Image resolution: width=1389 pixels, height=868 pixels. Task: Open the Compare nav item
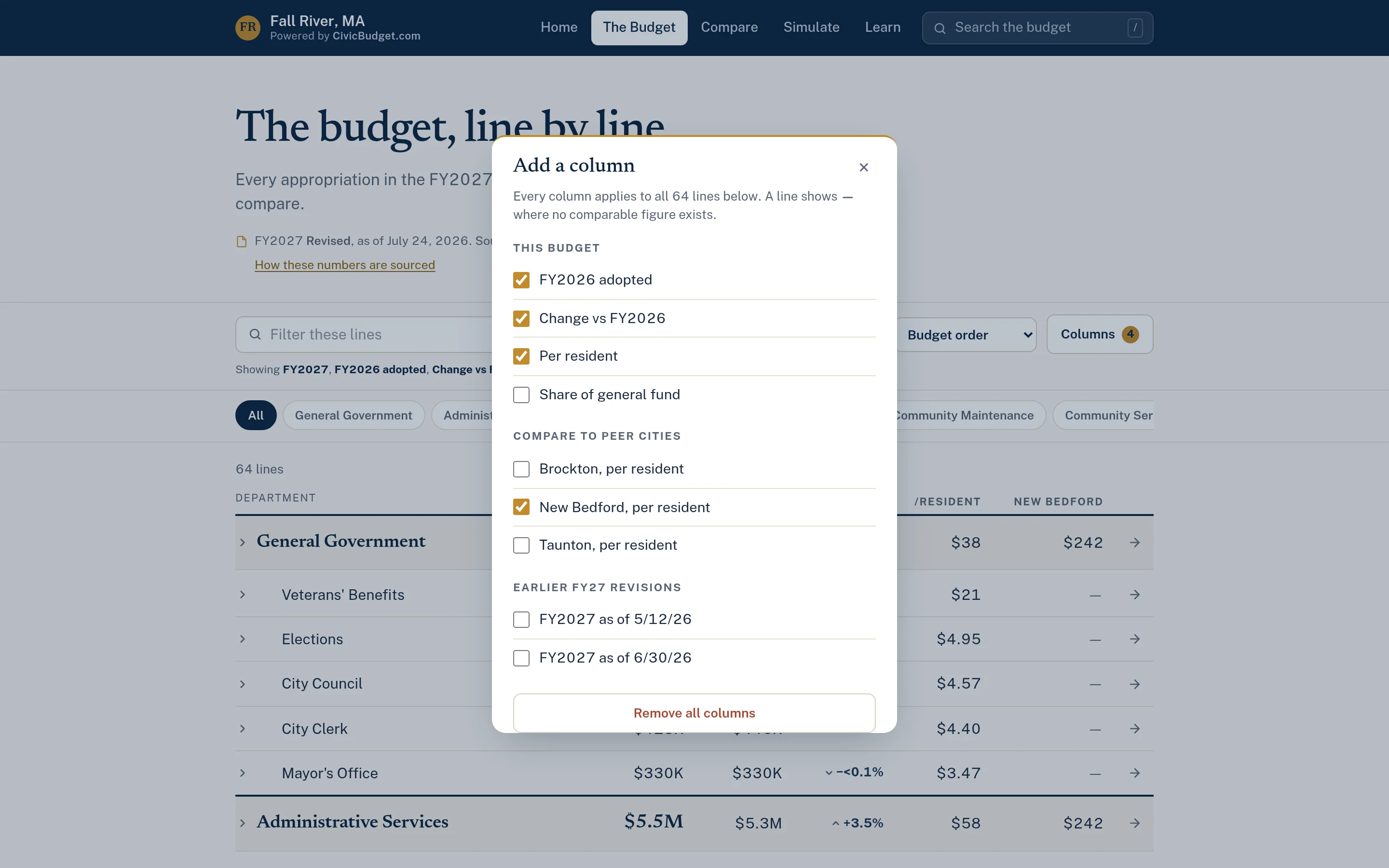[x=729, y=27]
